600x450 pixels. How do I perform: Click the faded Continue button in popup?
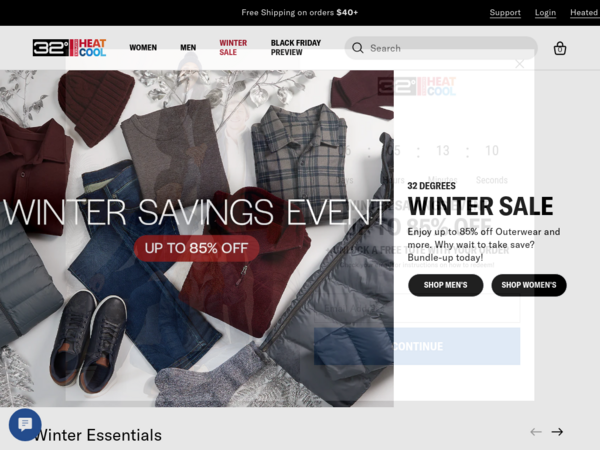coord(417,346)
